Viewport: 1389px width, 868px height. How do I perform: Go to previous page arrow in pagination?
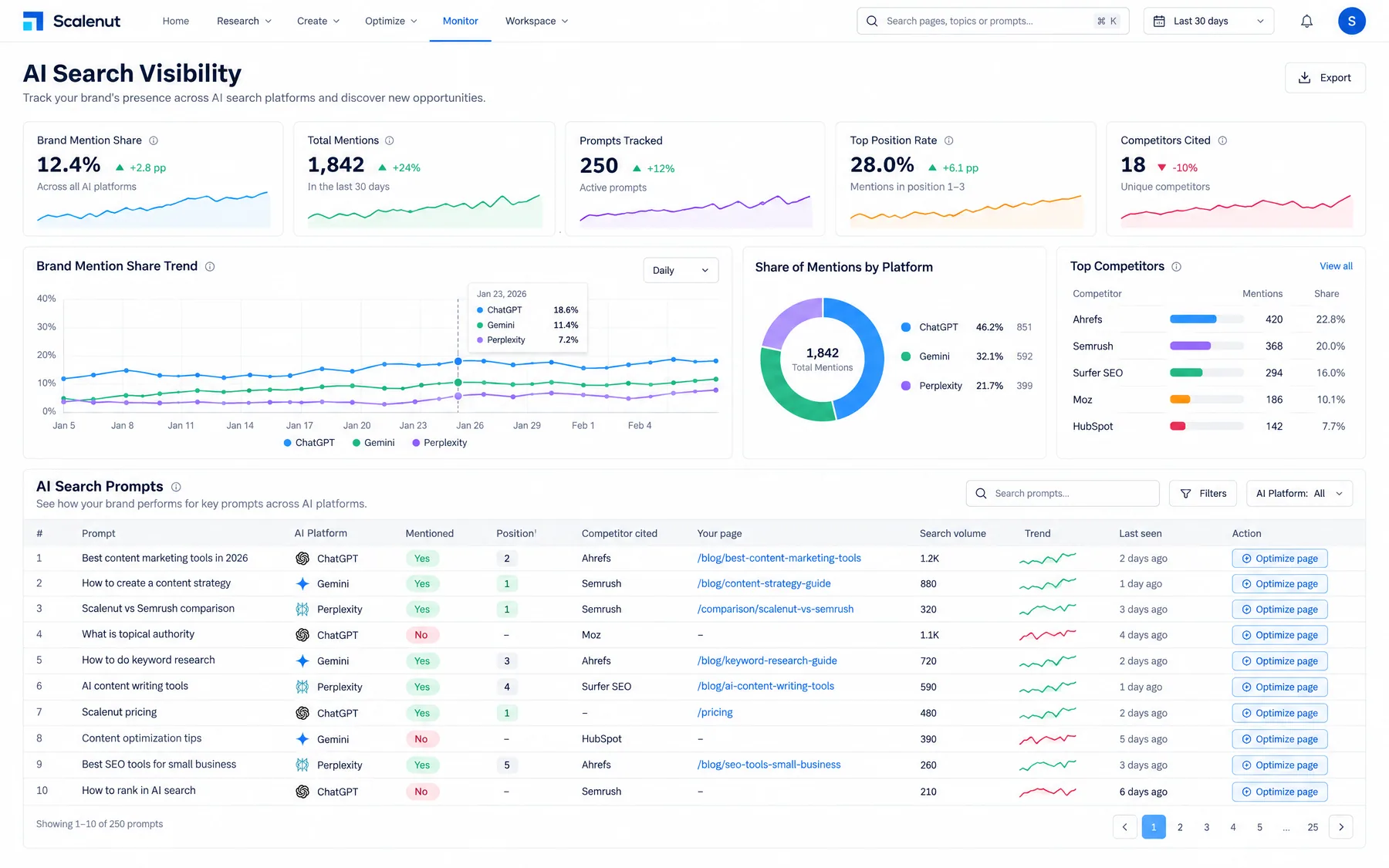1124,827
